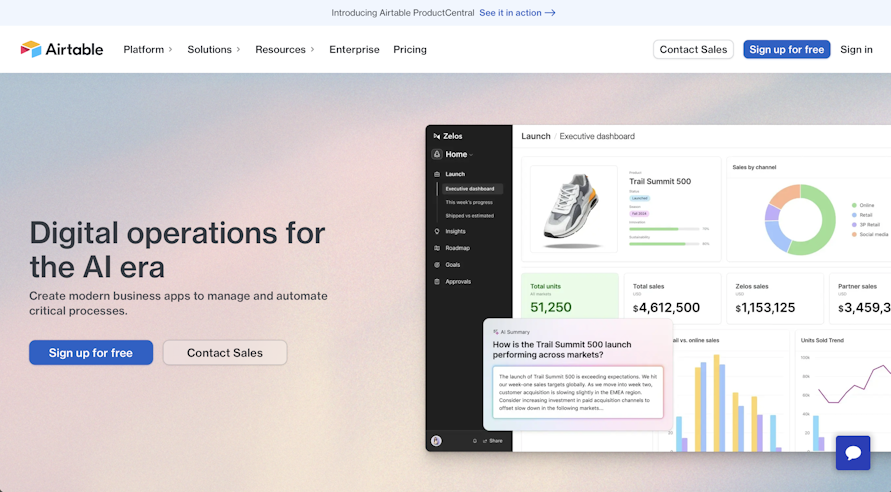891x492 pixels.
Task: Click the 3P Retail legend color dot
Action: pos(854,224)
